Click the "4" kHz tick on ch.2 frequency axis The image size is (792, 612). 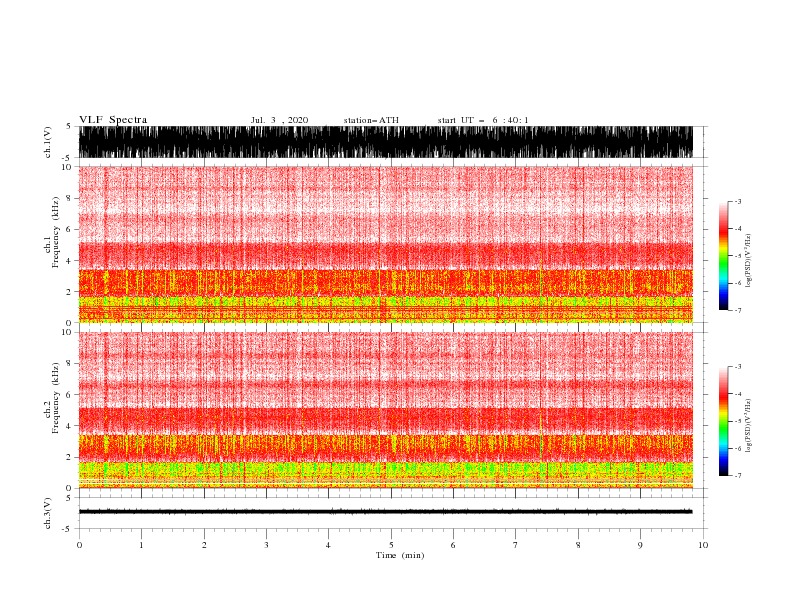click(69, 426)
